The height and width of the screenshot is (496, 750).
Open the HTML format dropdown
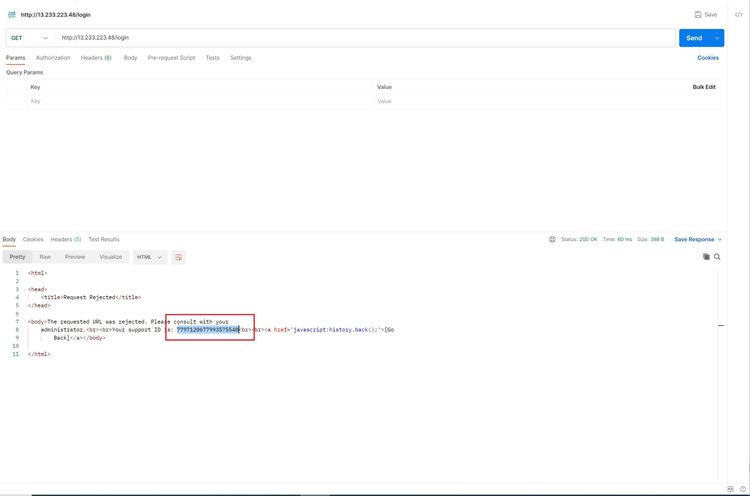tap(150, 257)
